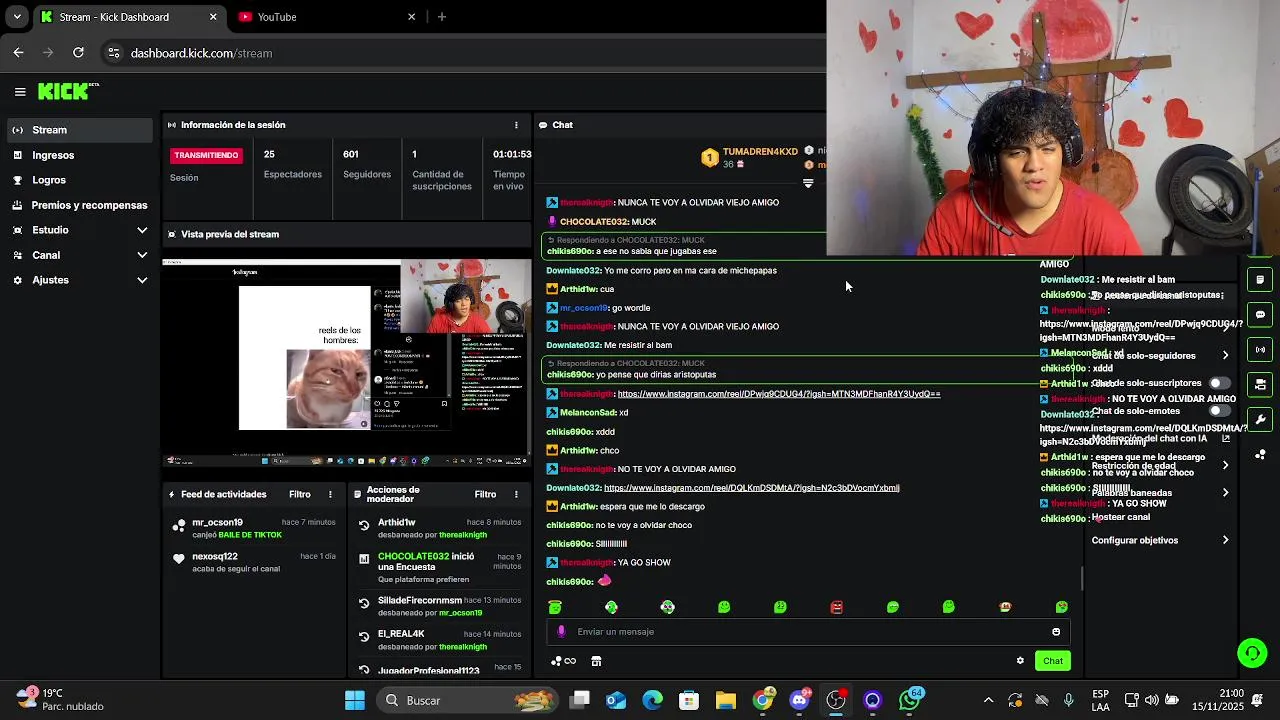Open chat settings gear icon

click(x=1020, y=661)
